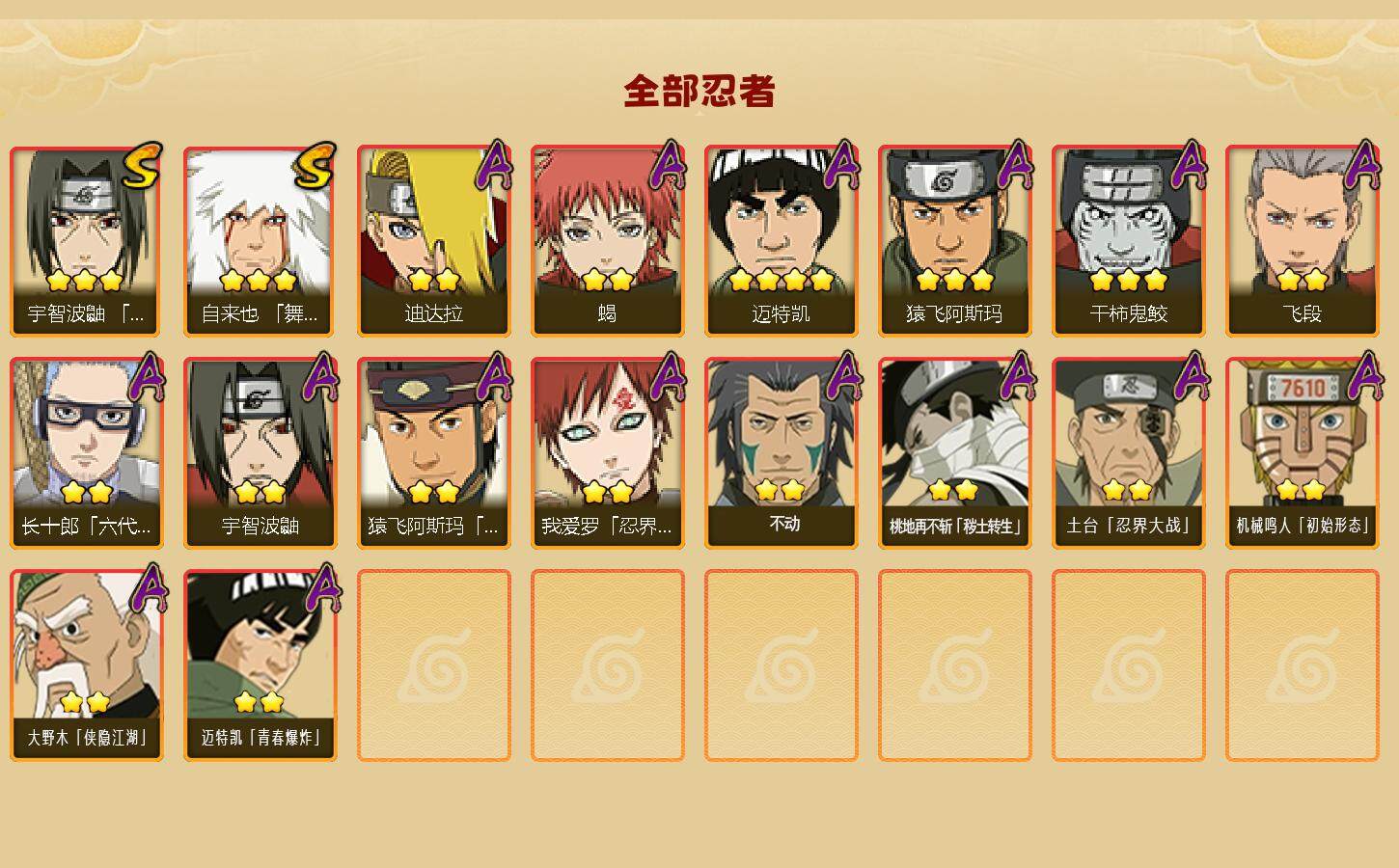Screen dimensions: 1399x868
Task: Choose the 土台「忍界大战」 ninja card
Action: click(1129, 453)
